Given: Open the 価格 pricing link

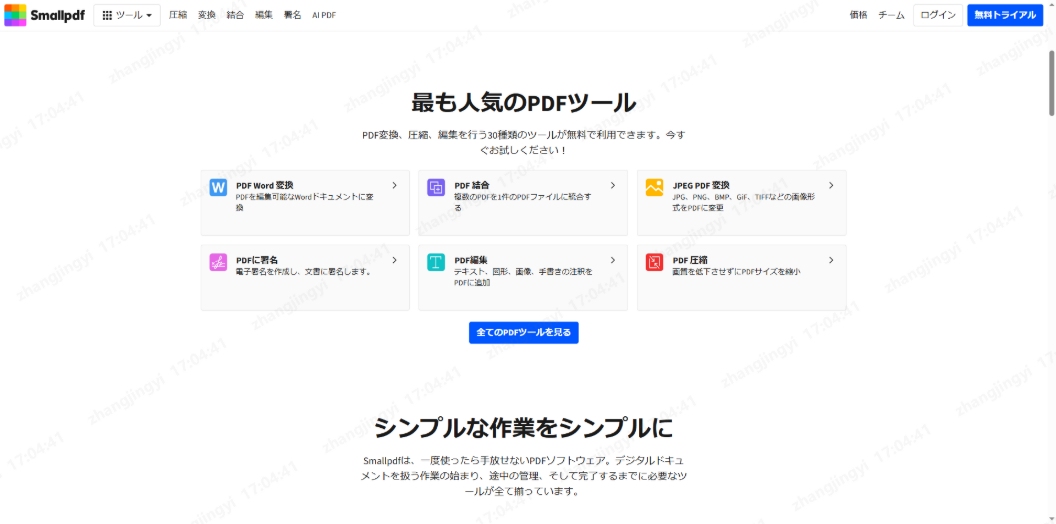Looking at the screenshot, I should pos(858,15).
